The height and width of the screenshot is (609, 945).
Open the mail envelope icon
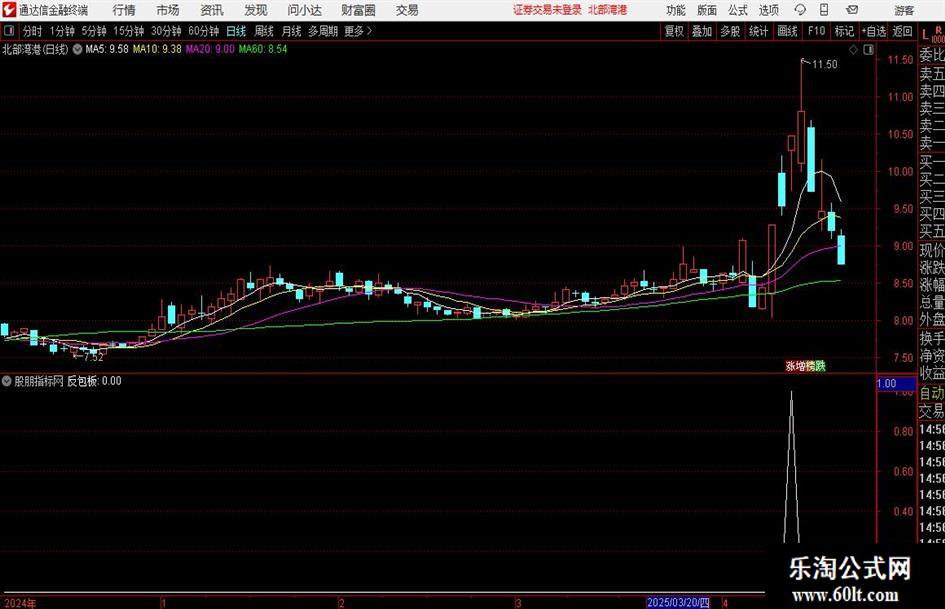pos(852,10)
